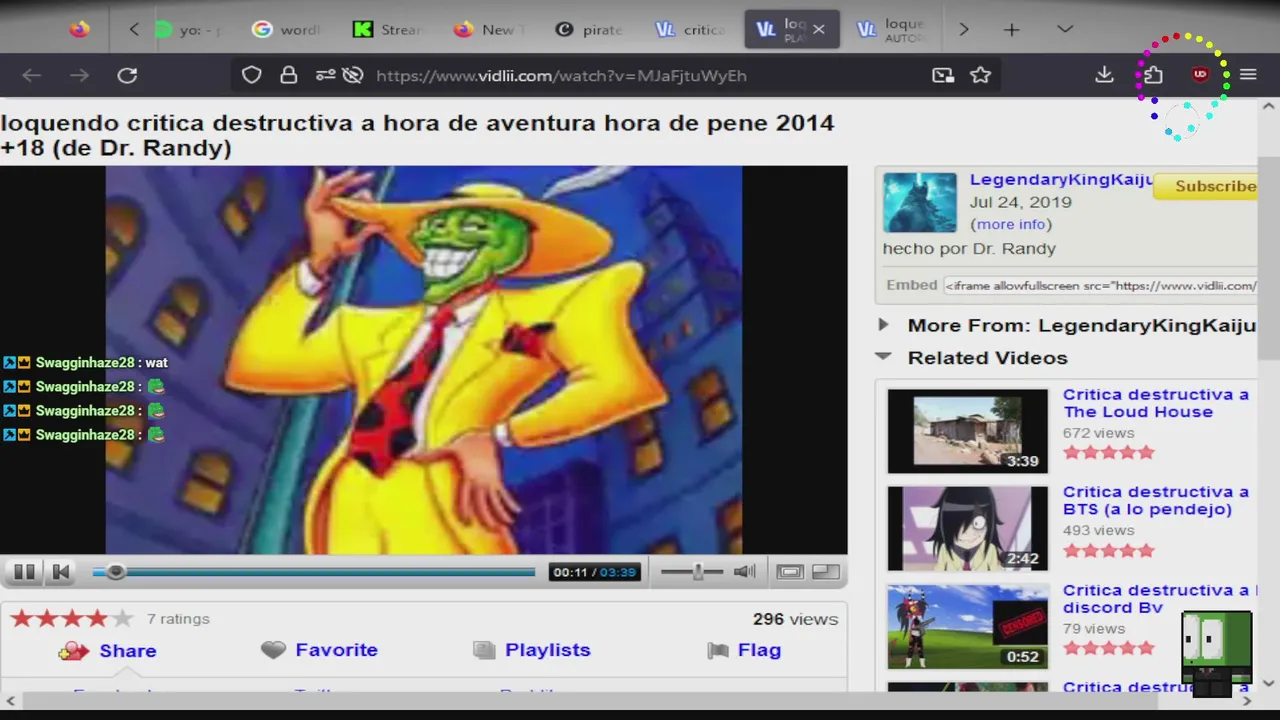Click the 'Swagginhaze28 : wat' chat message
The image size is (1280, 720).
point(86,363)
